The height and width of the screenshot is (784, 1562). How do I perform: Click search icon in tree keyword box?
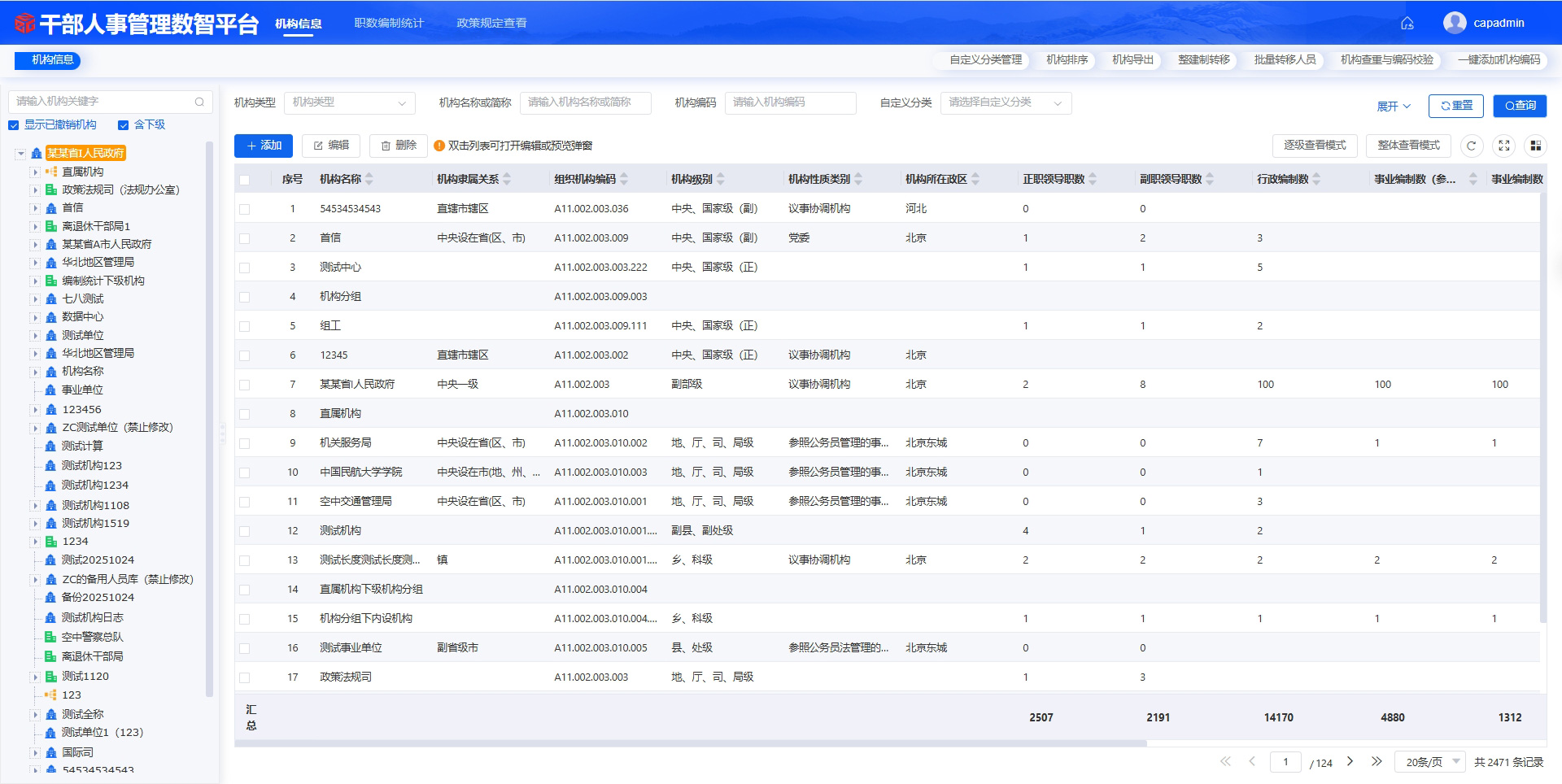tap(199, 102)
